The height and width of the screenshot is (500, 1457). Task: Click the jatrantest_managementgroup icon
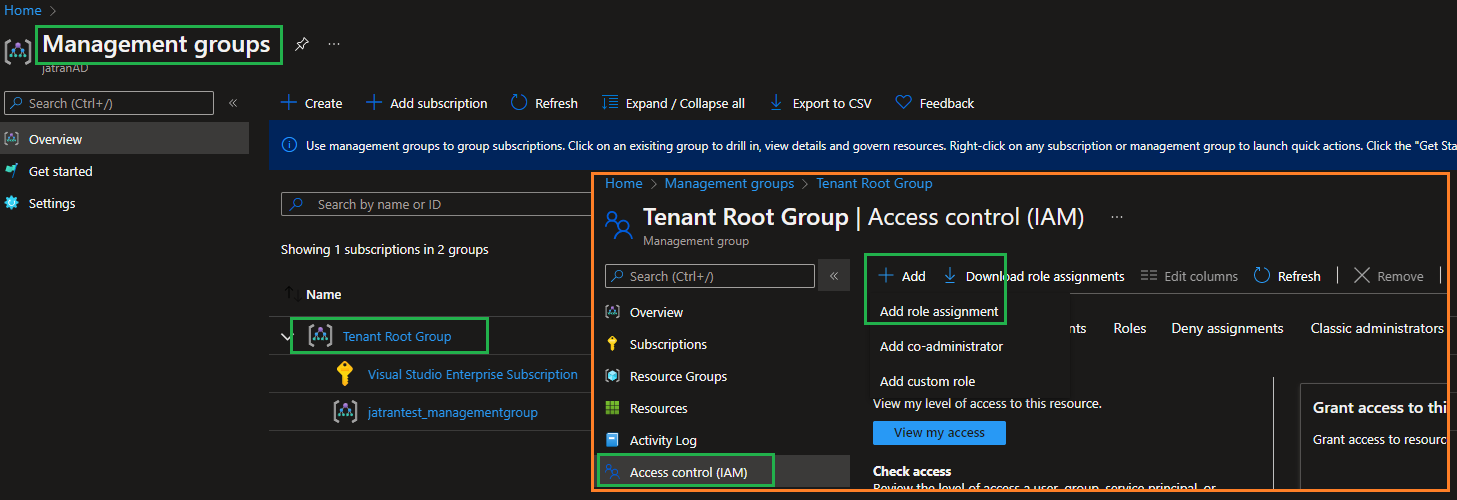coord(345,411)
